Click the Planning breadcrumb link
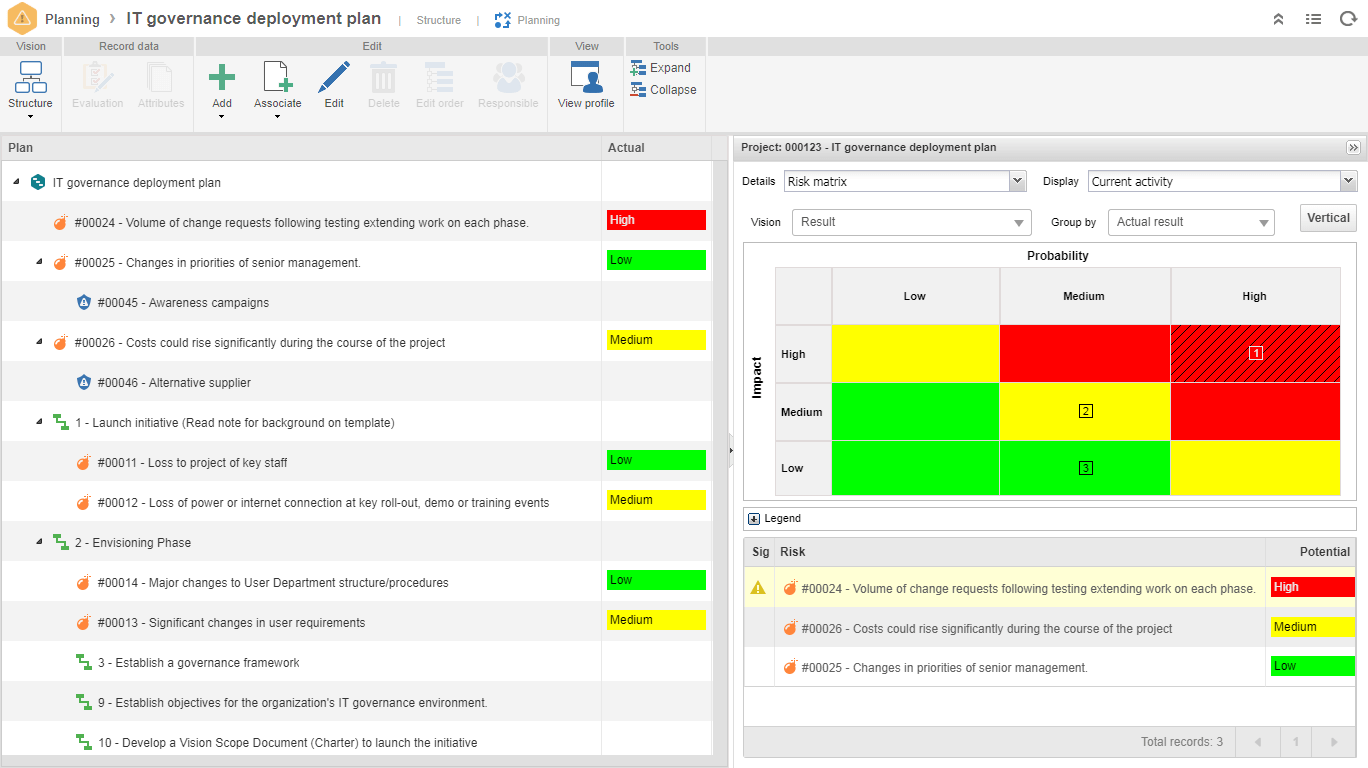The height and width of the screenshot is (768, 1368). tap(72, 19)
